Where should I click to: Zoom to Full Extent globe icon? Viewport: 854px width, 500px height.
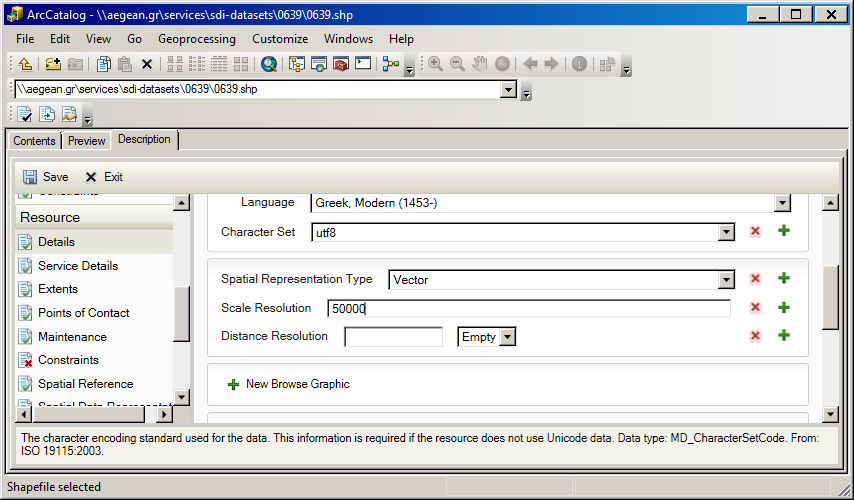[502, 64]
